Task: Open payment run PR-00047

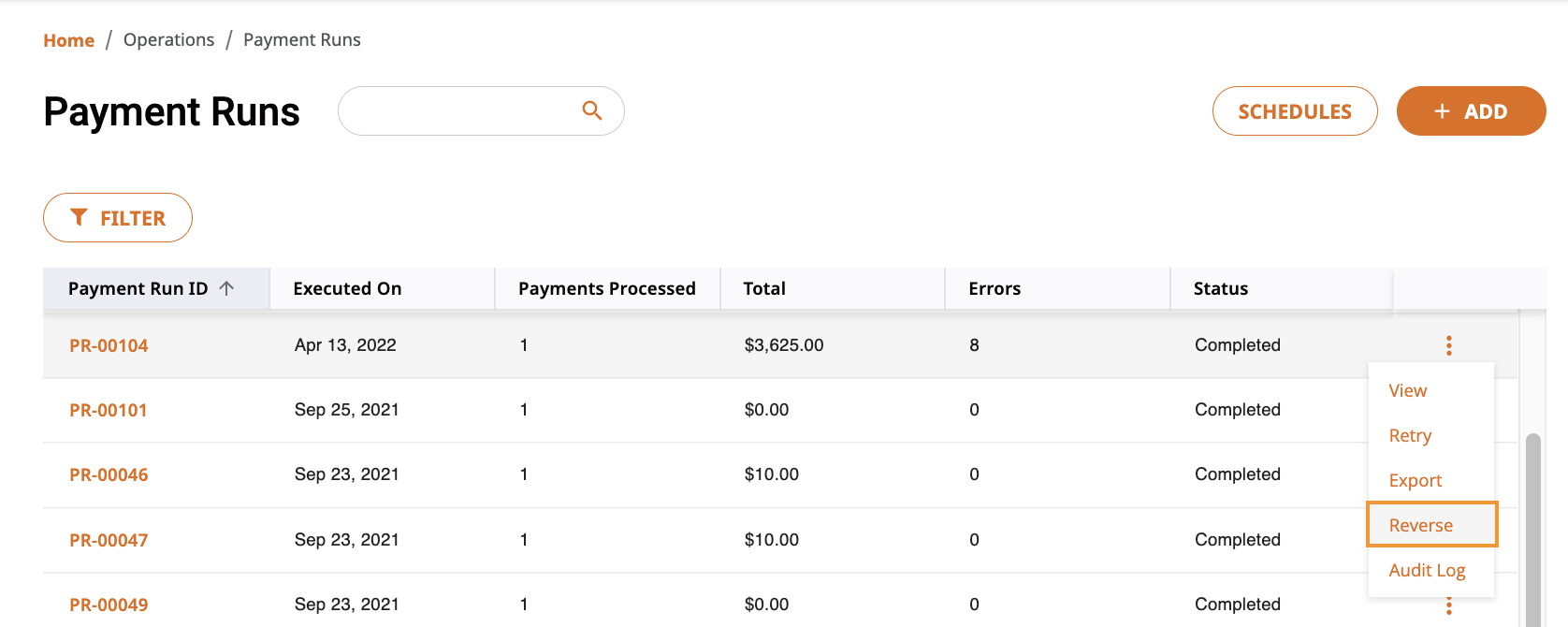Action: click(109, 540)
